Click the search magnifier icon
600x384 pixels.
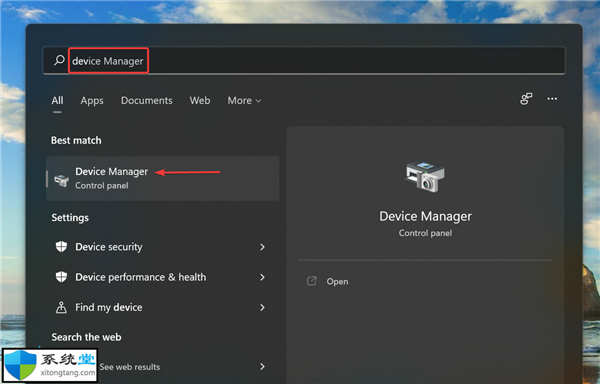point(59,60)
